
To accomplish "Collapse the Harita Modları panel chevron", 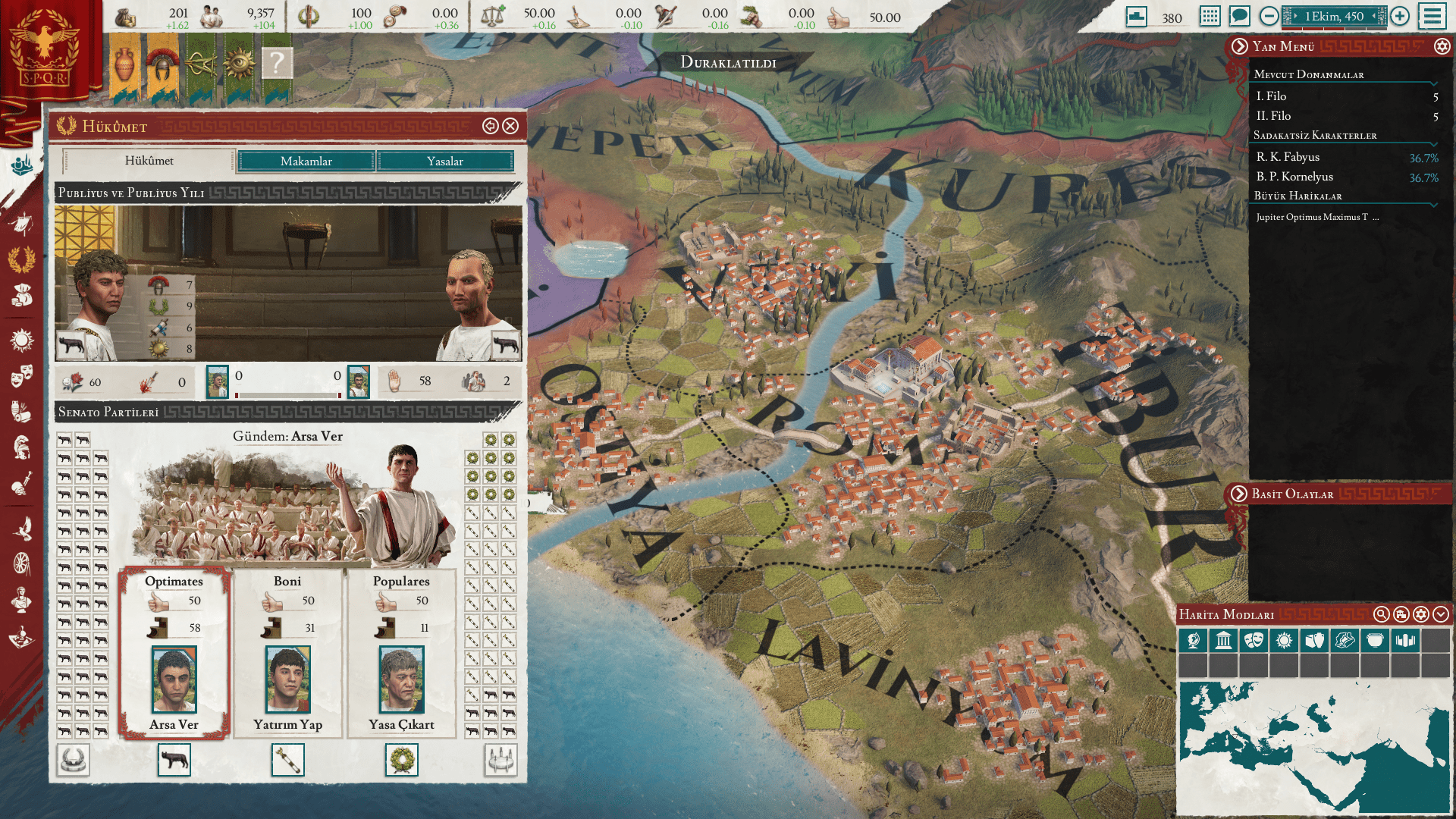I will point(1441,614).
